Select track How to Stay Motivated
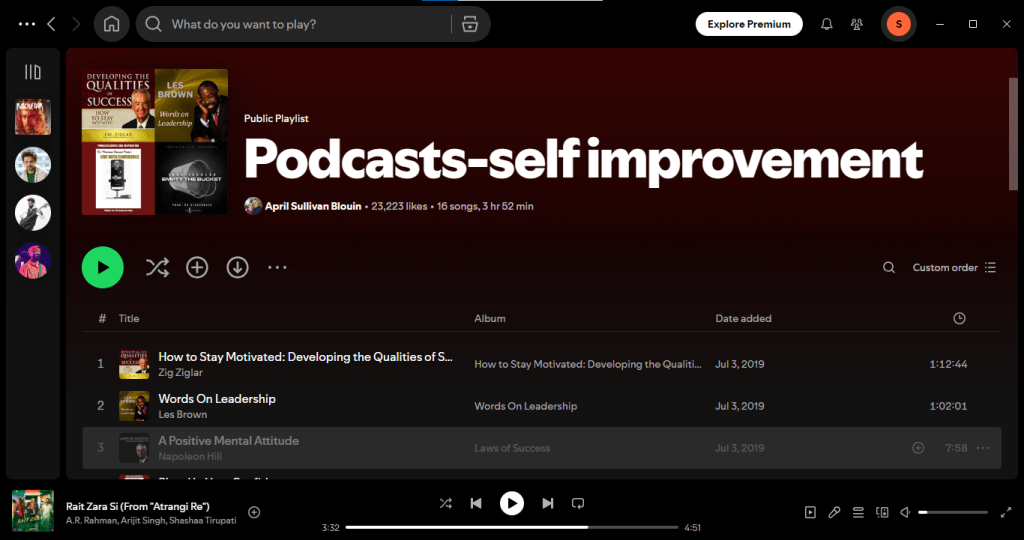The image size is (1024, 540). pos(306,357)
